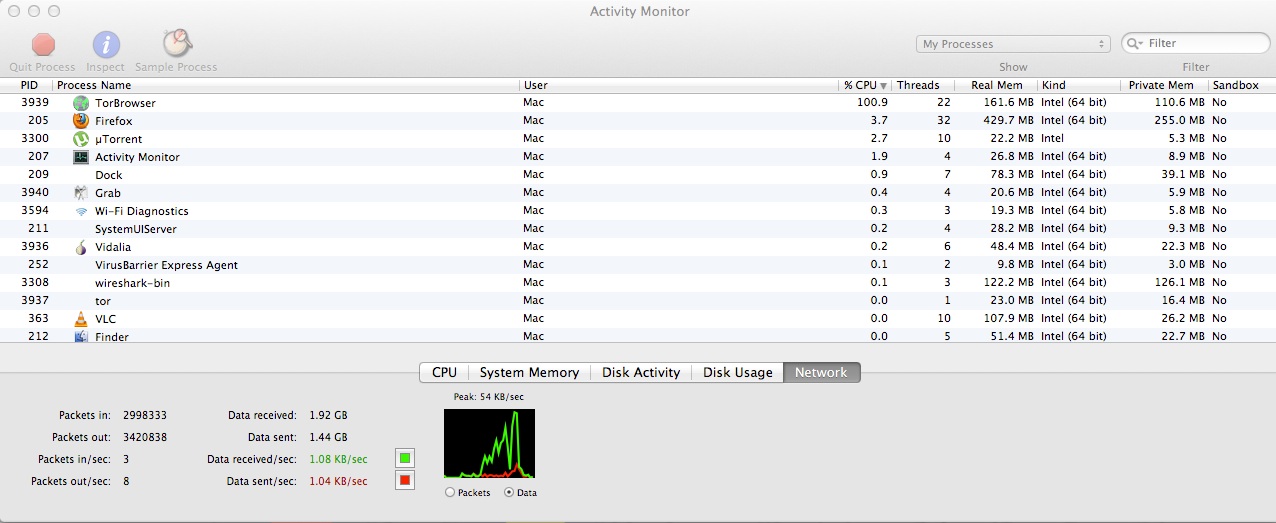Click Data received value 1.92 GB
Image resolution: width=1276 pixels, height=523 pixels.
click(x=327, y=415)
